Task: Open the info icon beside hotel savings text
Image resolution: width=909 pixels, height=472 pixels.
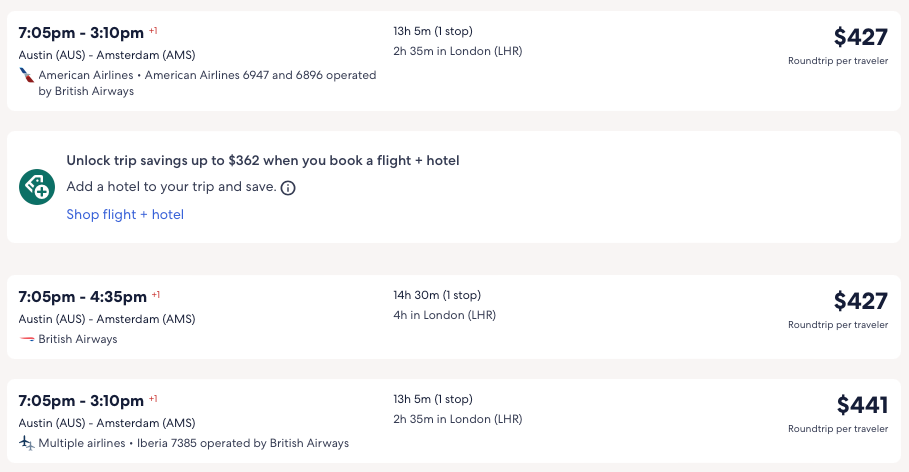Action: 288,187
